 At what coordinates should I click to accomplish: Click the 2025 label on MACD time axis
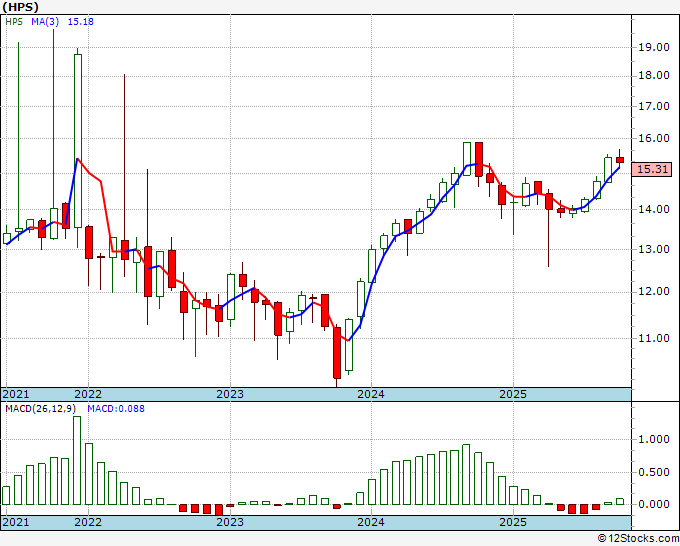513,522
